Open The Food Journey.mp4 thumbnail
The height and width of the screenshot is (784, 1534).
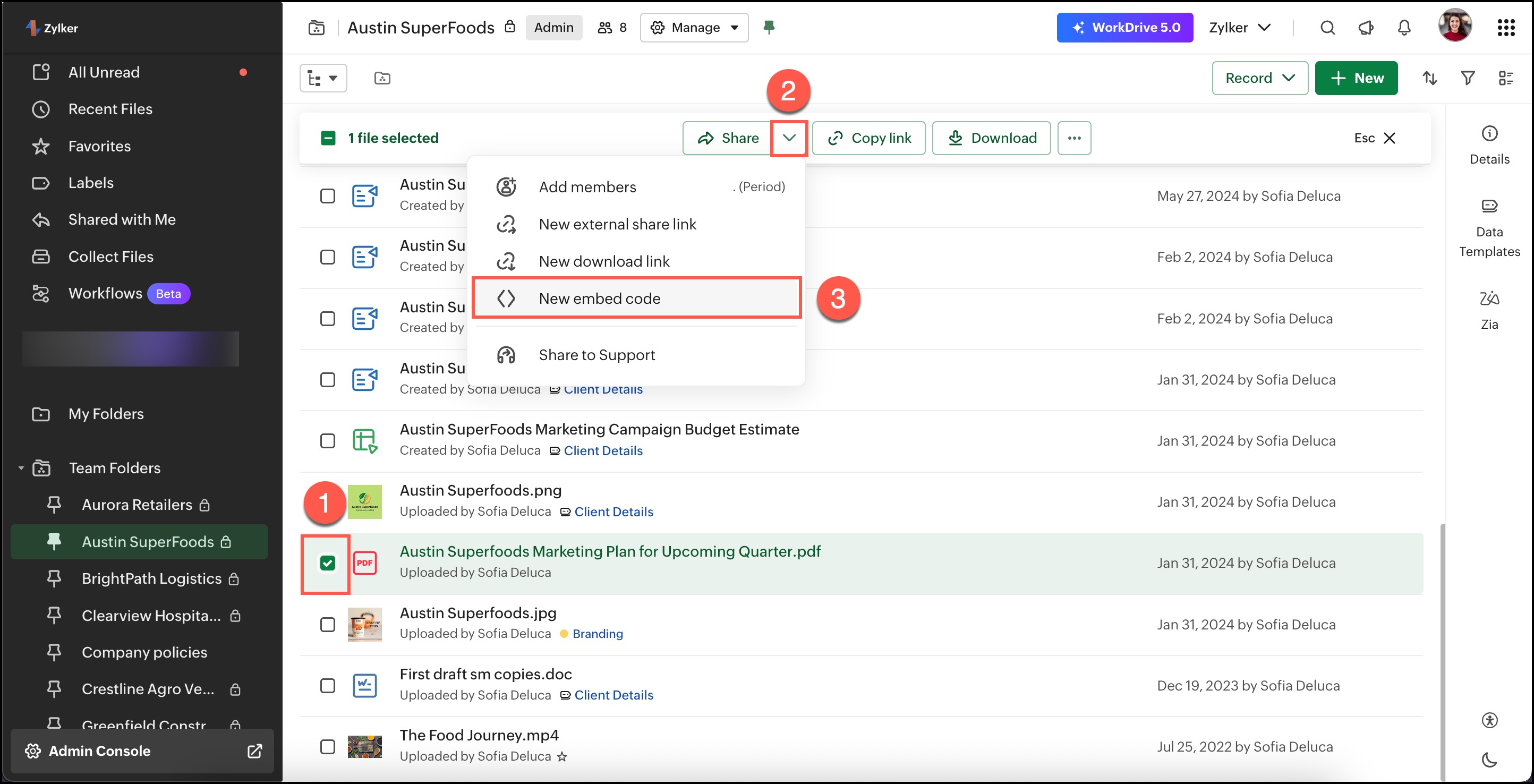[364, 747]
